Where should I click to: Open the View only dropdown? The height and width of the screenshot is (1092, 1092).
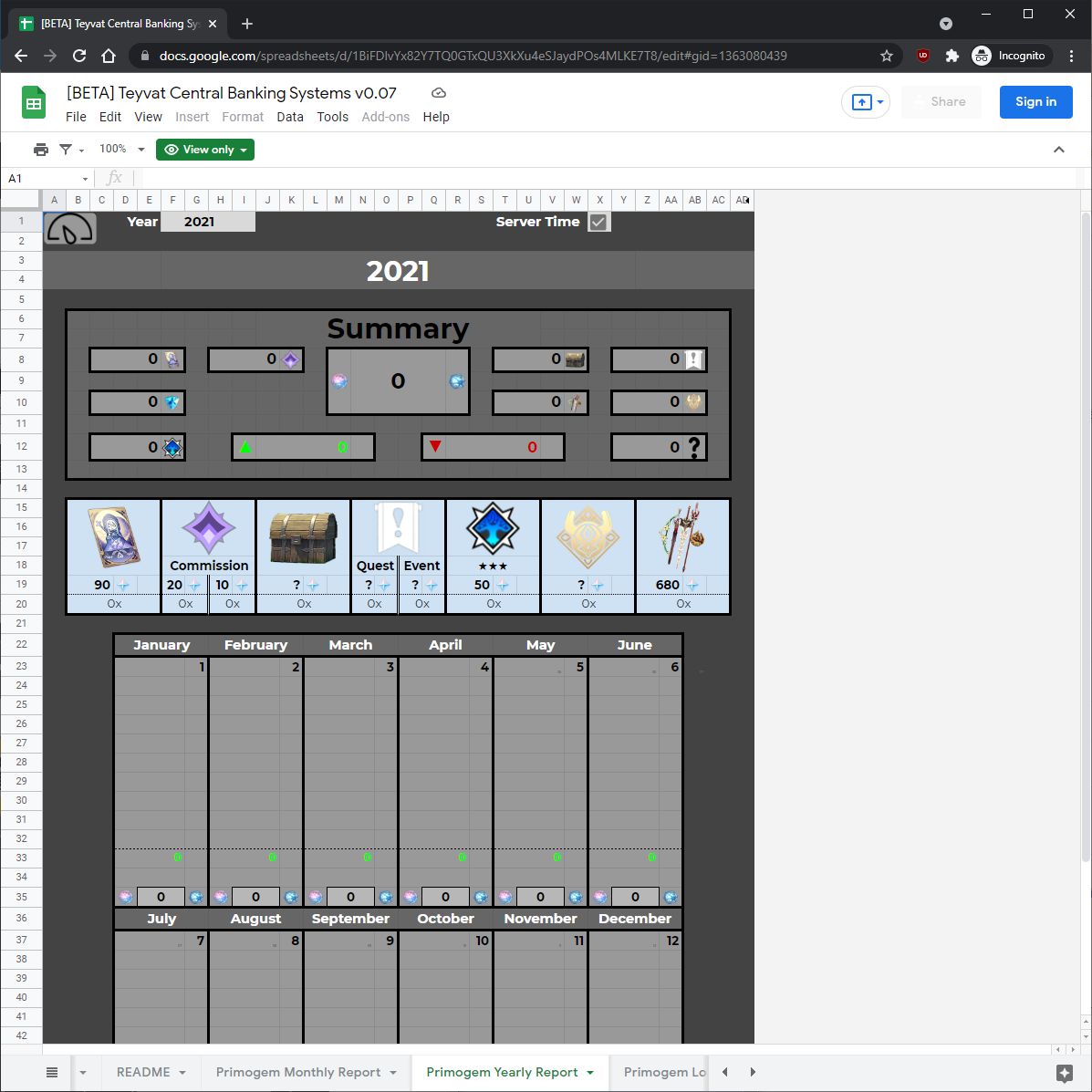click(x=204, y=149)
